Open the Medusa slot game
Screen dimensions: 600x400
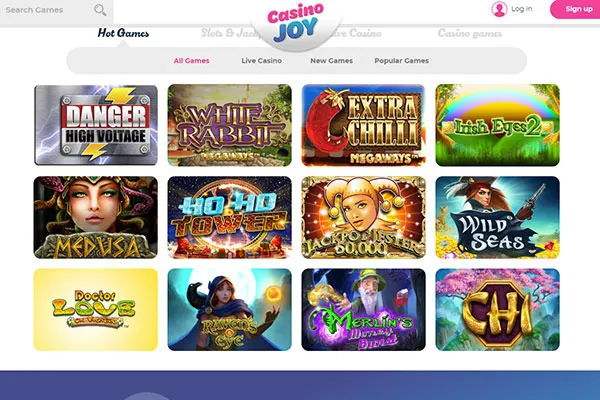tap(96, 217)
